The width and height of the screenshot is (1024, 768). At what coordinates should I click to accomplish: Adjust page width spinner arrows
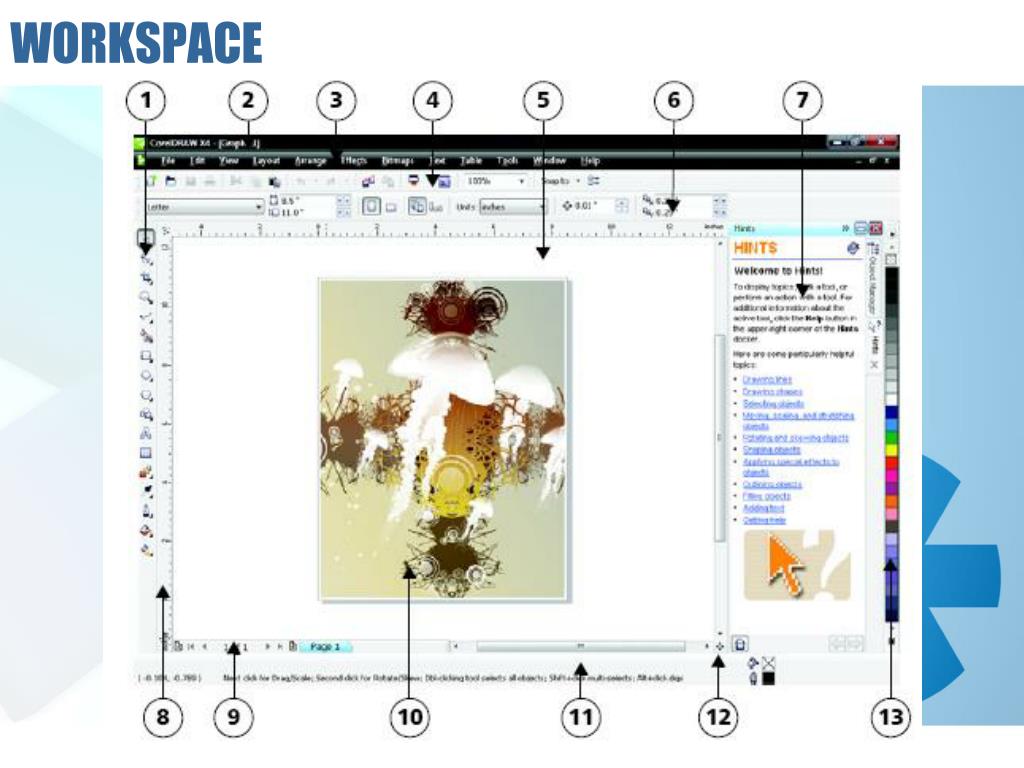click(x=344, y=201)
